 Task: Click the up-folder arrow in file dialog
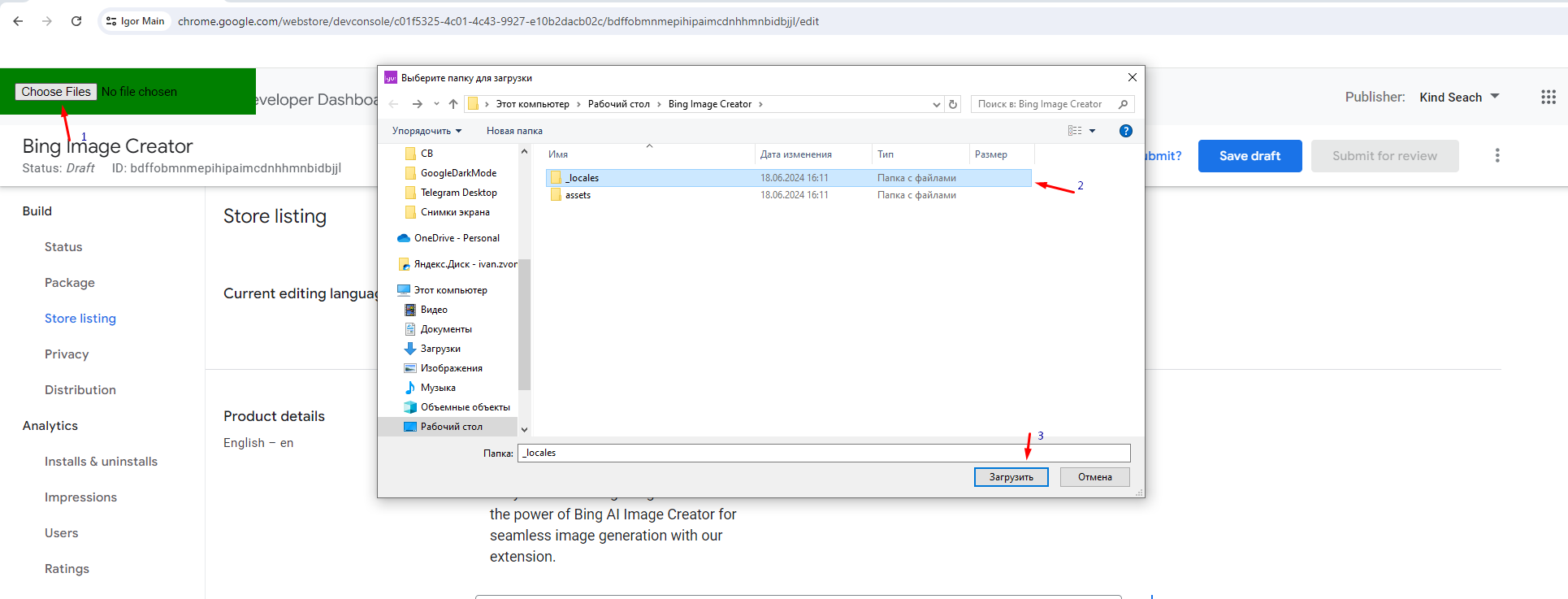coord(453,104)
